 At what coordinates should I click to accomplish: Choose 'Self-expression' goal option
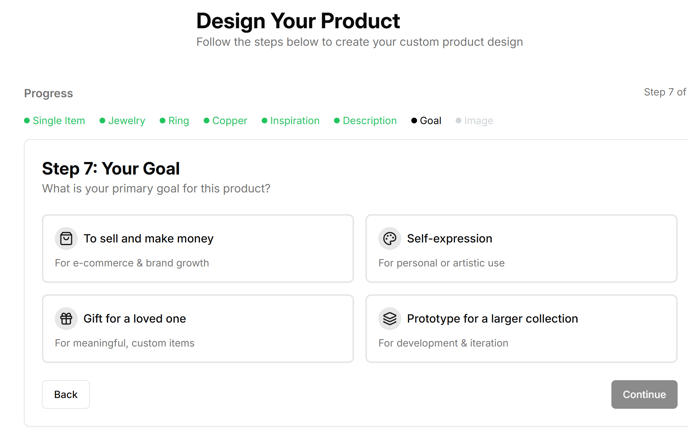(521, 249)
